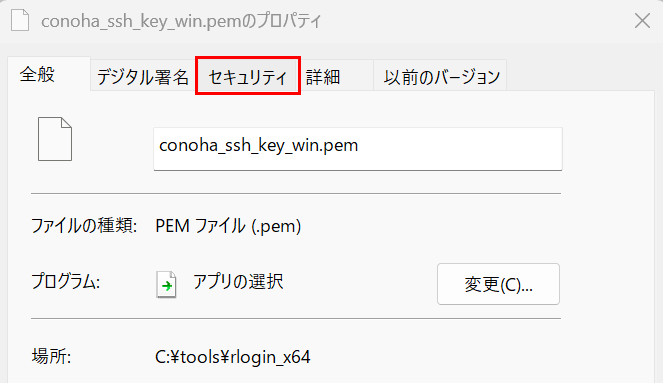Focus the conoha_ssh_key_win.pem filename field
Screen dimensions: 663x383
[x=358, y=149]
